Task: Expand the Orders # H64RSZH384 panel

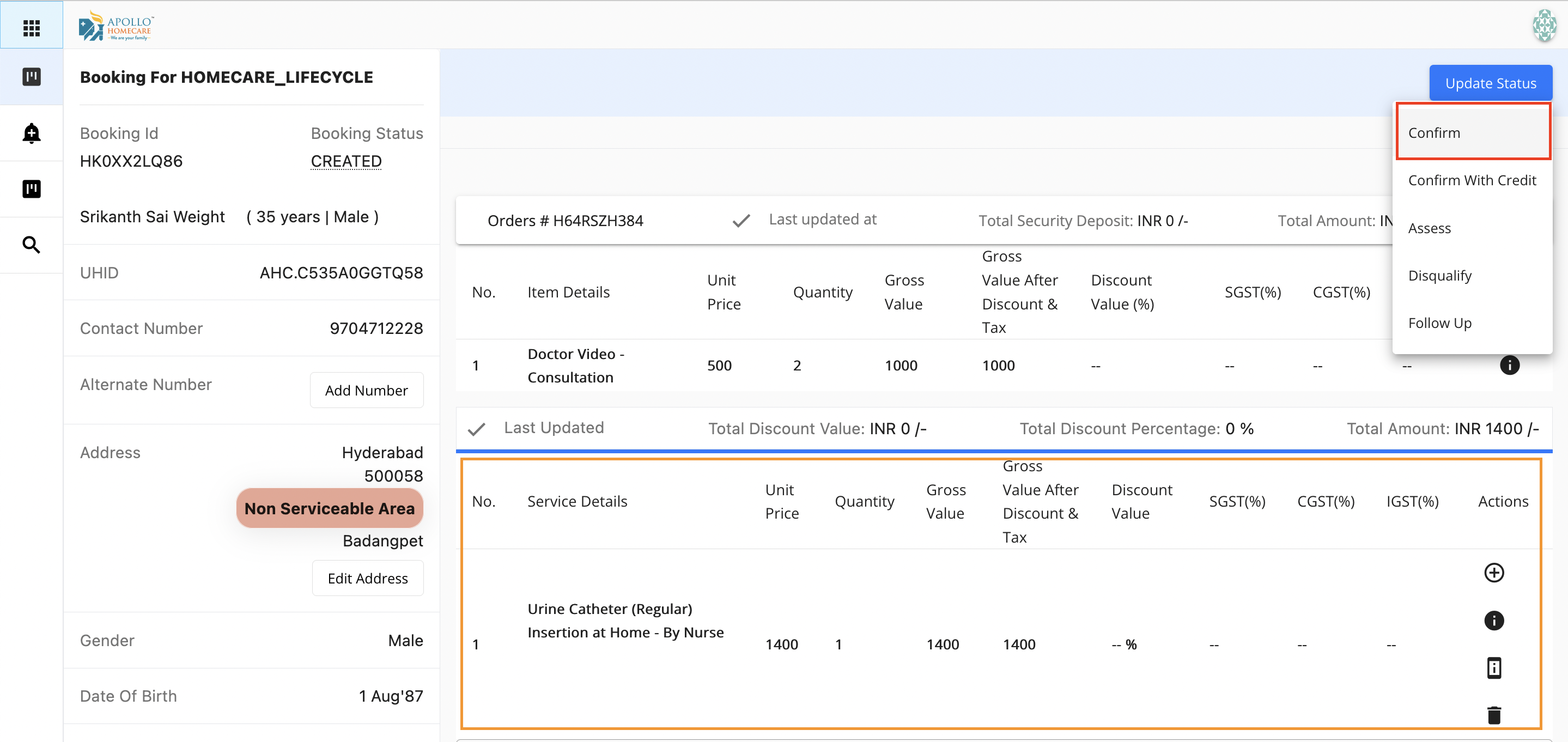Action: [x=565, y=220]
